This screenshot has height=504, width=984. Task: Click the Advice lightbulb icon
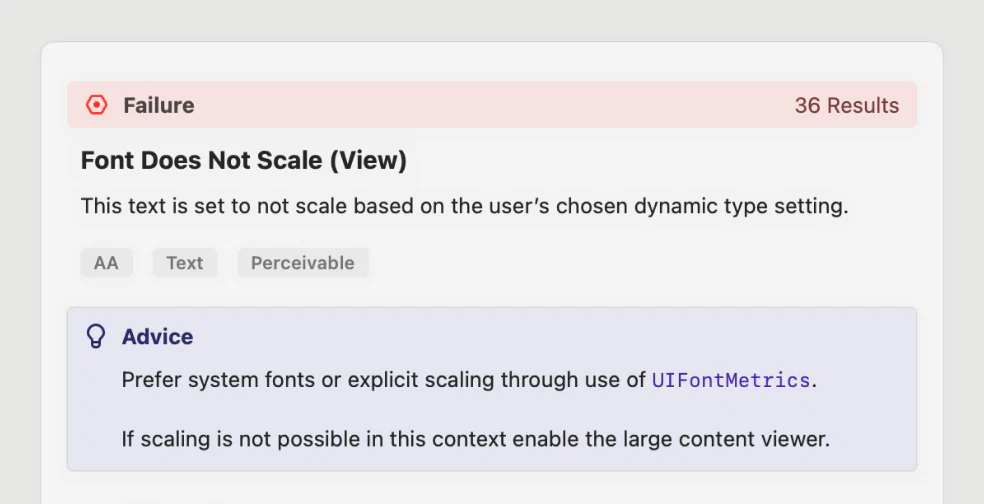pos(95,336)
